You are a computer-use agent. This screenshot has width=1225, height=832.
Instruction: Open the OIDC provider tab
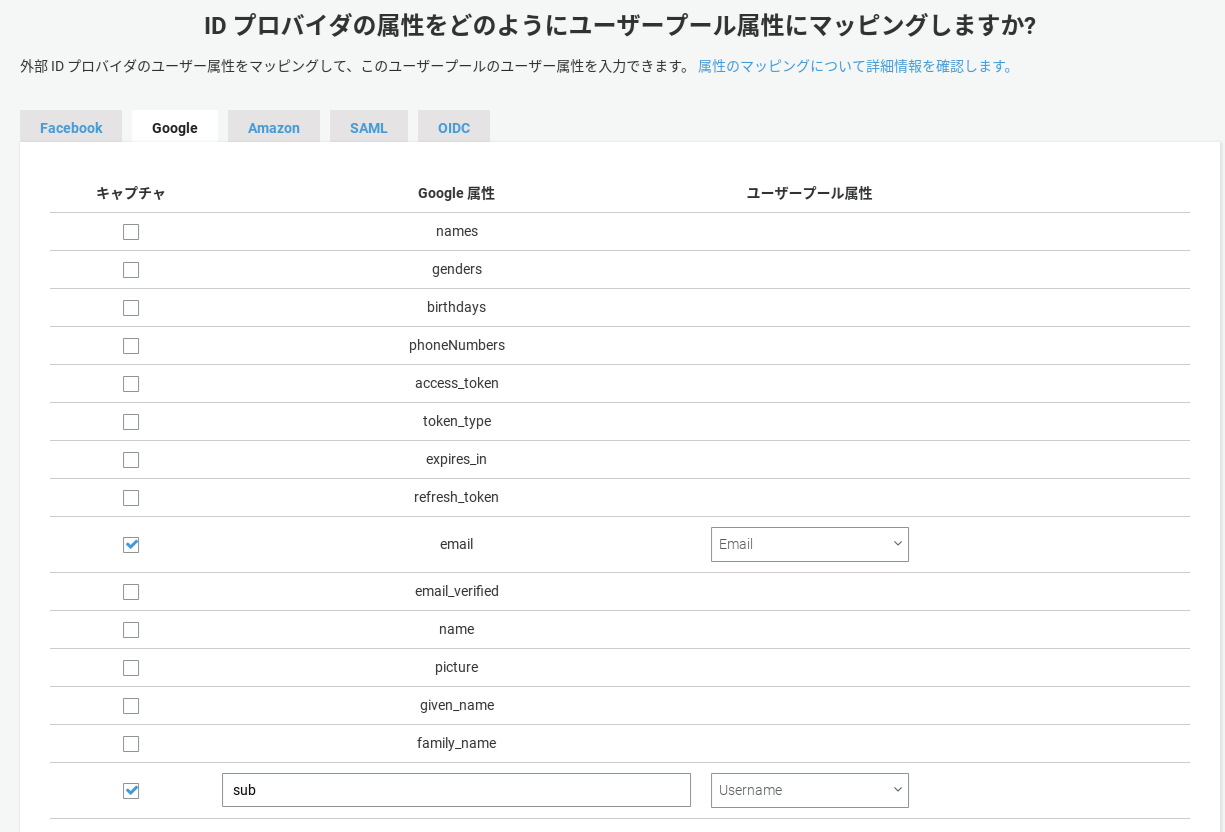click(454, 128)
